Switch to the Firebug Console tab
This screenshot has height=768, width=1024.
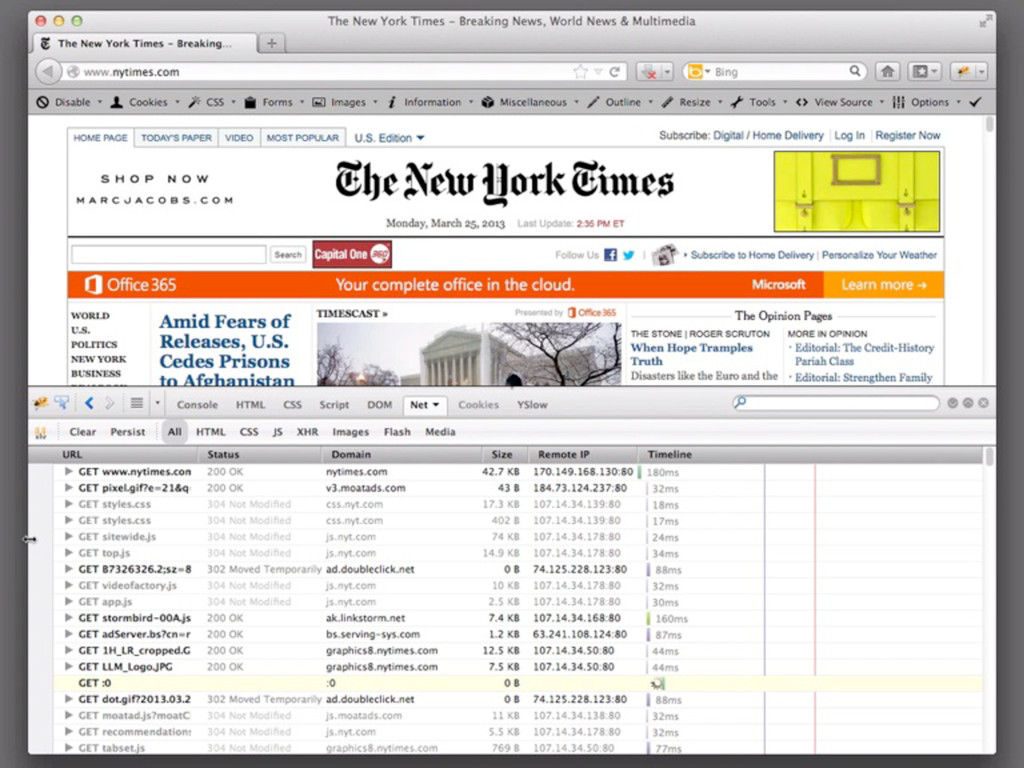click(x=197, y=405)
